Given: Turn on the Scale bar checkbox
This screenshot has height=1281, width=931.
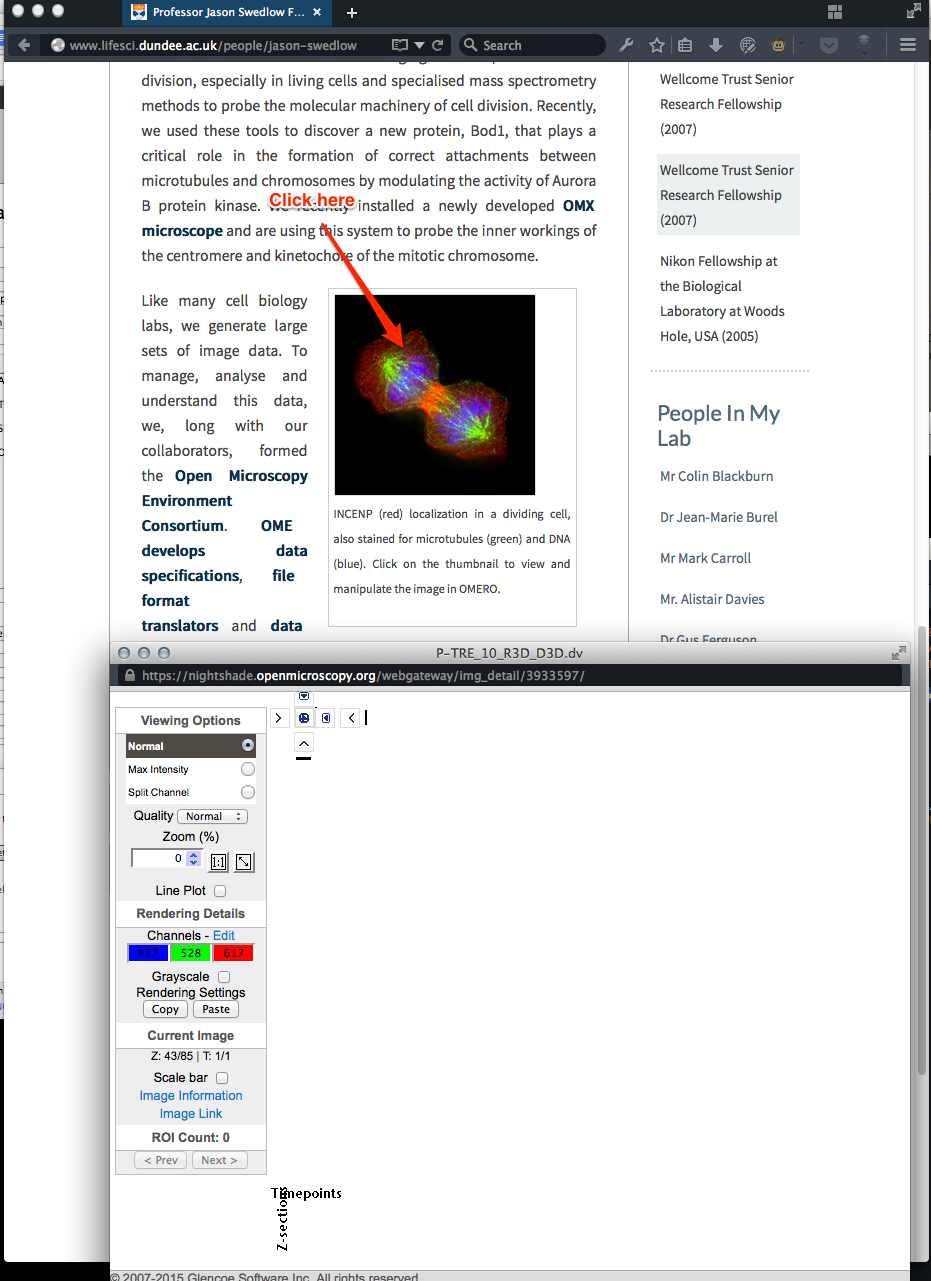Looking at the screenshot, I should (x=222, y=1078).
